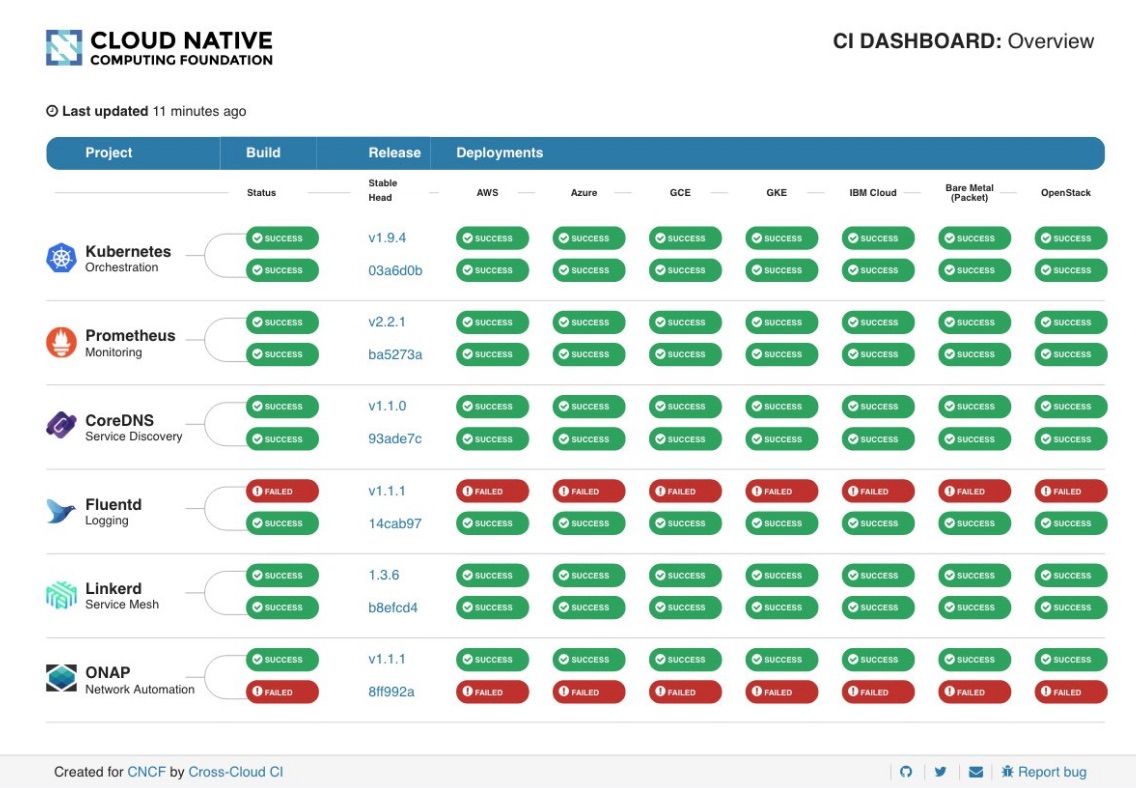This screenshot has height=788, width=1136.
Task: Click the AWS deployment column label
Action: tap(487, 193)
